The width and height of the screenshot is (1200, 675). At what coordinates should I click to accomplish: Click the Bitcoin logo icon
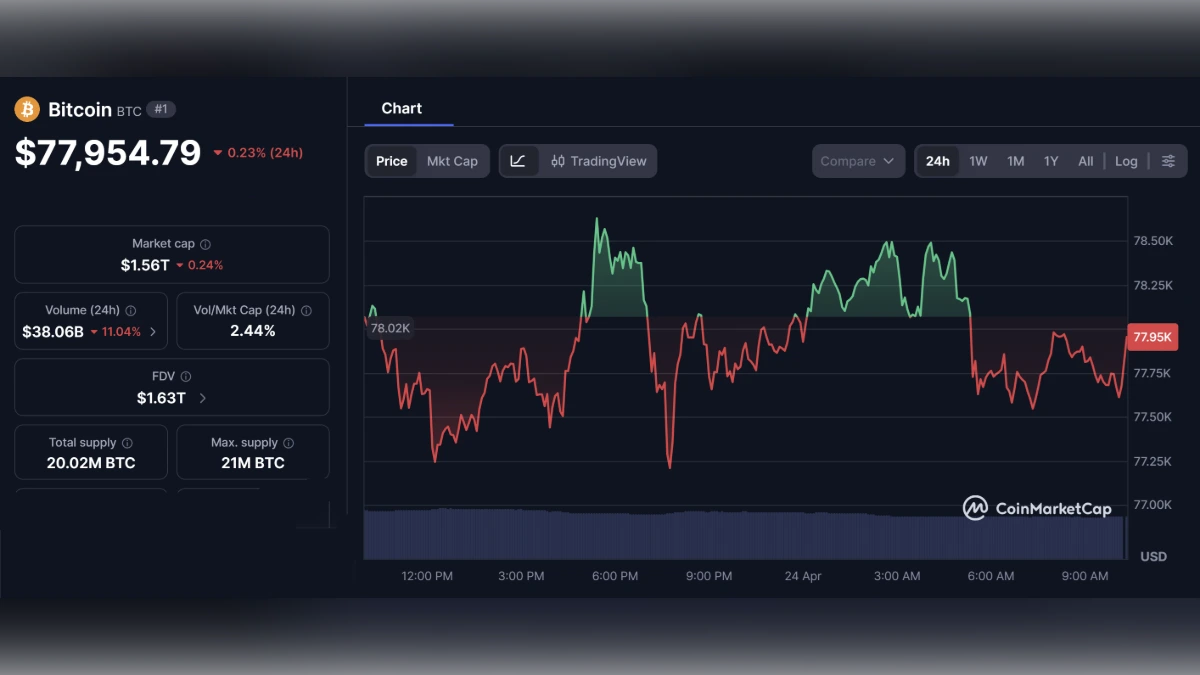tap(27, 110)
